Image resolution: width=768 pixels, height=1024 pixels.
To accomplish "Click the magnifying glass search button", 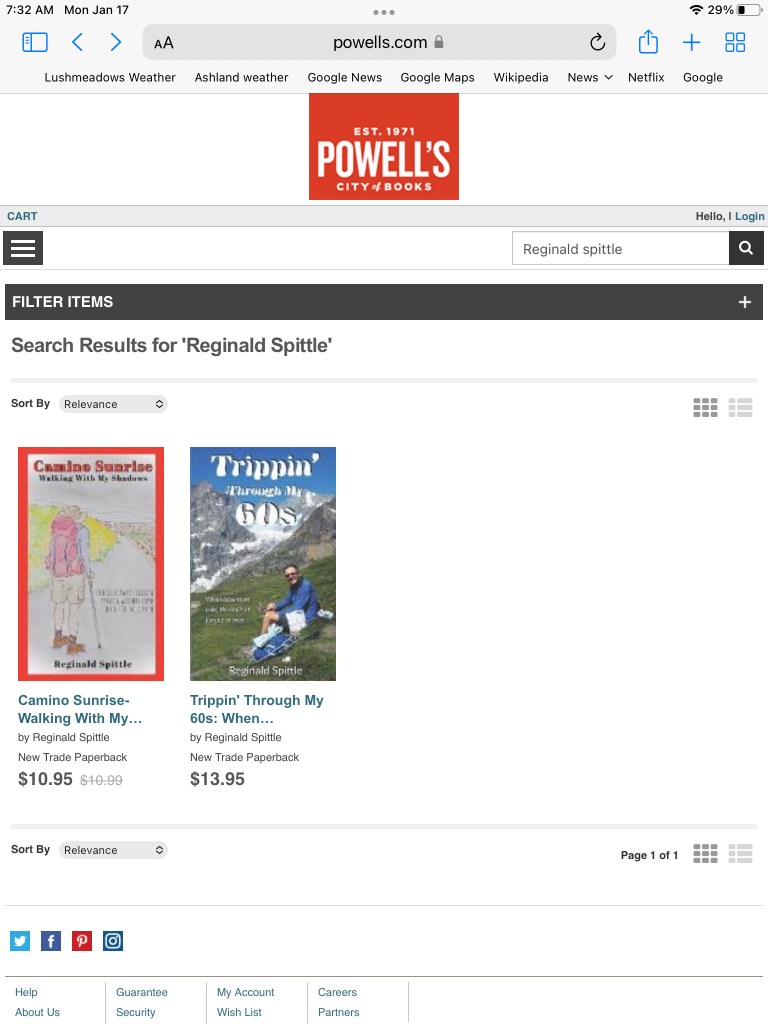I will tap(746, 248).
